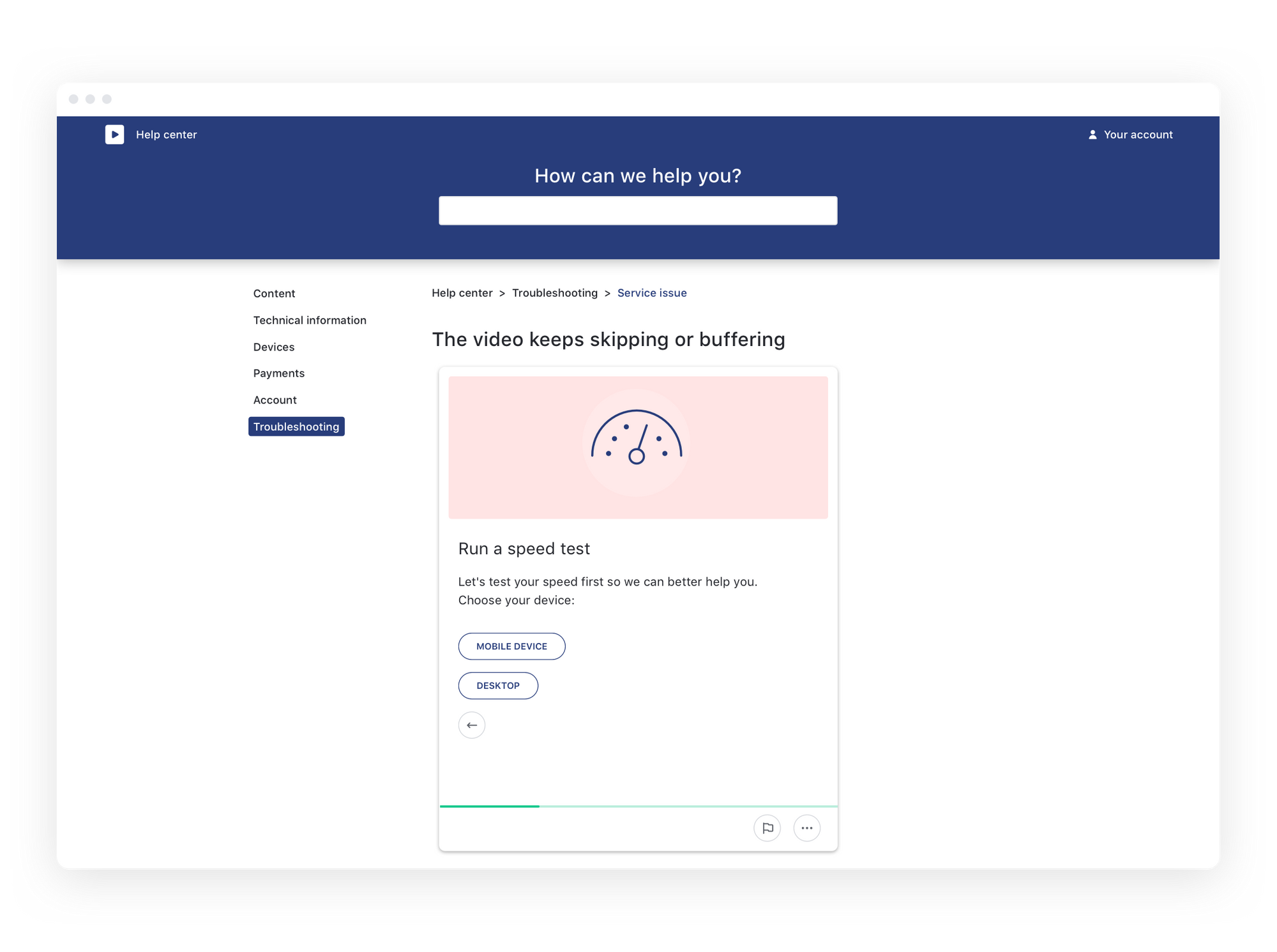Click the back arrow icon
The image size is (1277, 952).
point(472,725)
